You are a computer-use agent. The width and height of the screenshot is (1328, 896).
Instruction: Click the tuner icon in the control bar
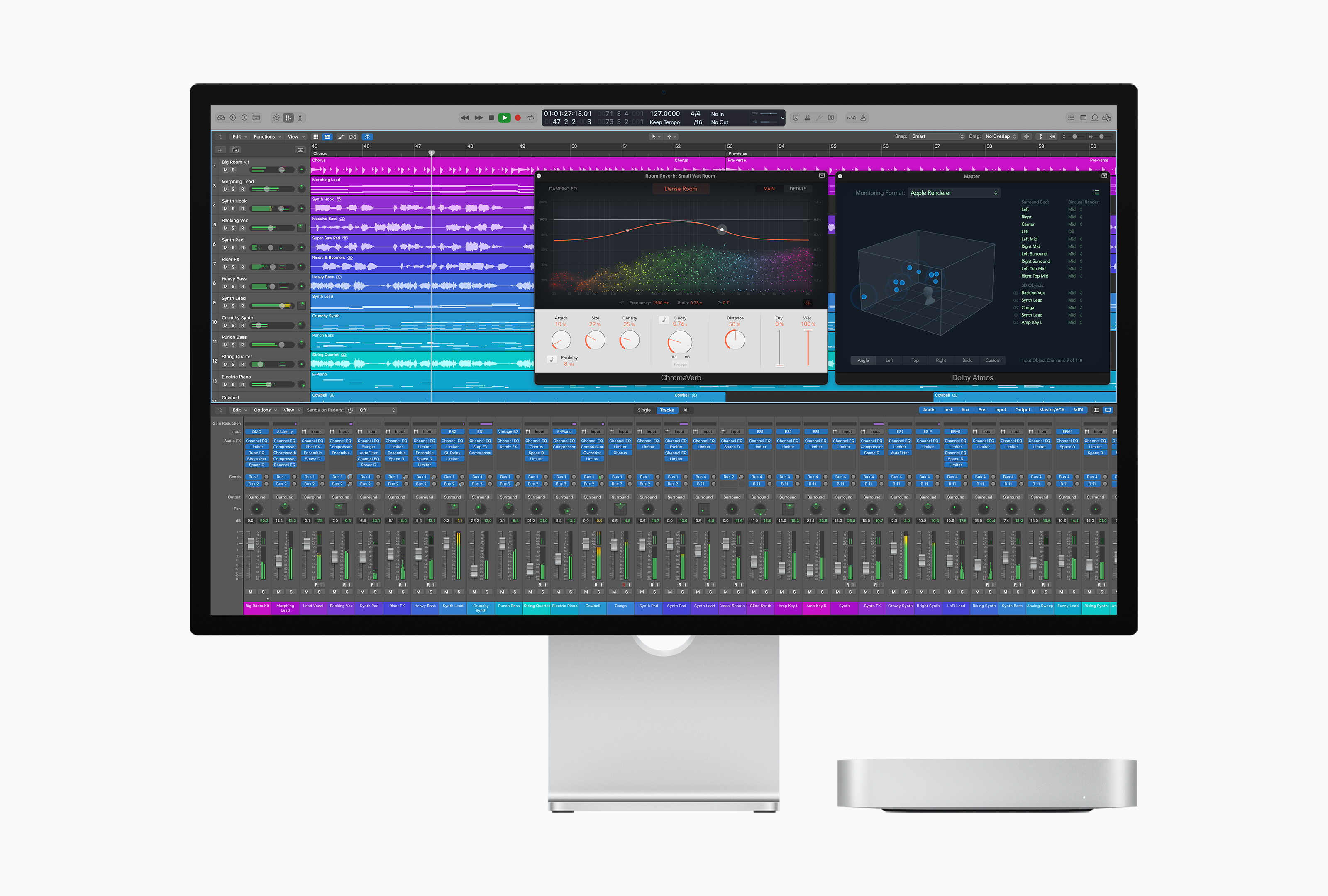[820, 118]
